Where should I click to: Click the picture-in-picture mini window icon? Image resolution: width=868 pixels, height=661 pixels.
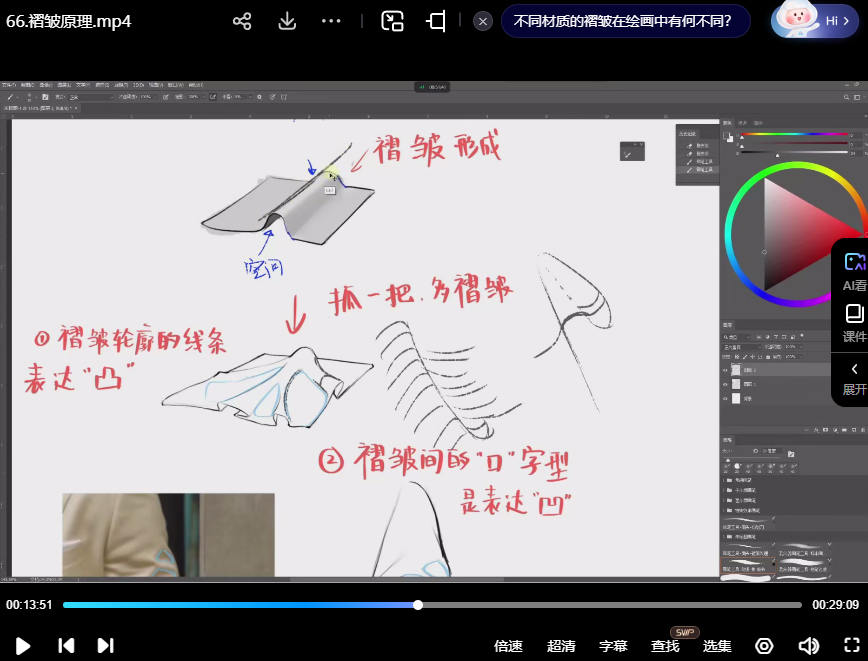tap(392, 21)
